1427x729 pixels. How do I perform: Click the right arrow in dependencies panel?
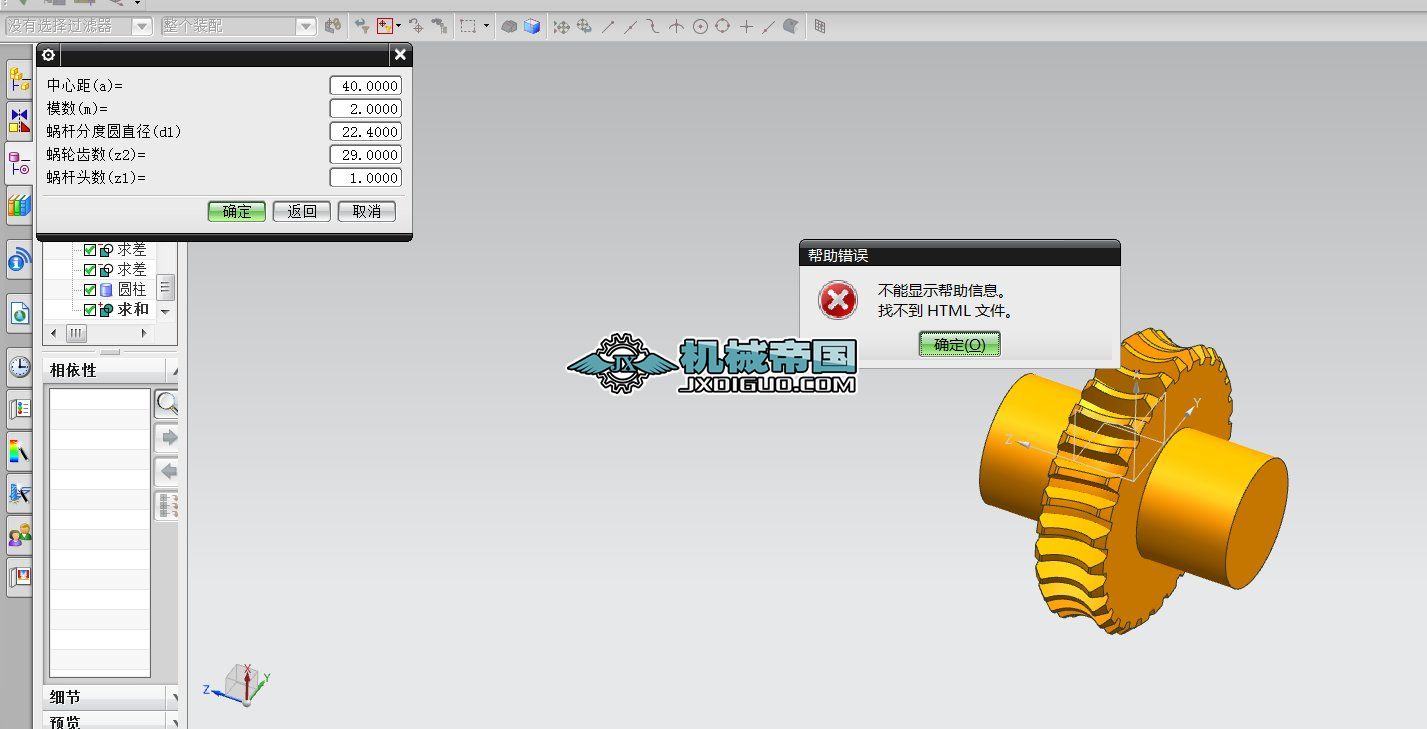(x=167, y=437)
